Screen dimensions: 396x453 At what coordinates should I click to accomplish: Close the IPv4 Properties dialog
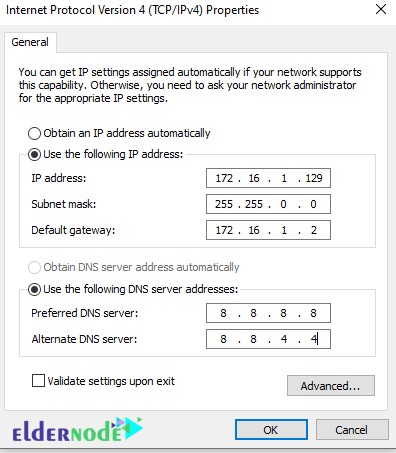[x=381, y=9]
